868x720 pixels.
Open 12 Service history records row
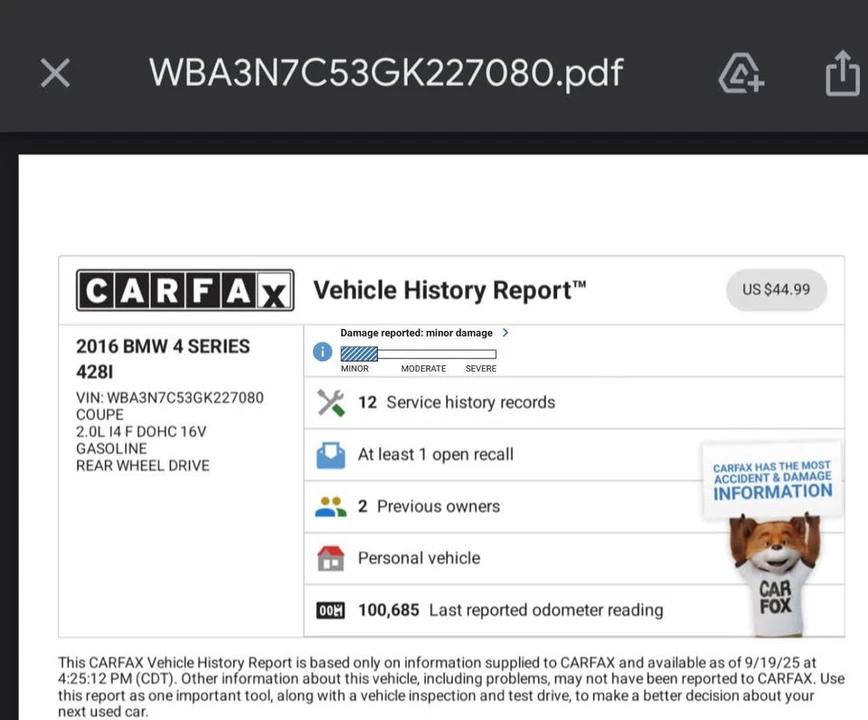(x=574, y=402)
